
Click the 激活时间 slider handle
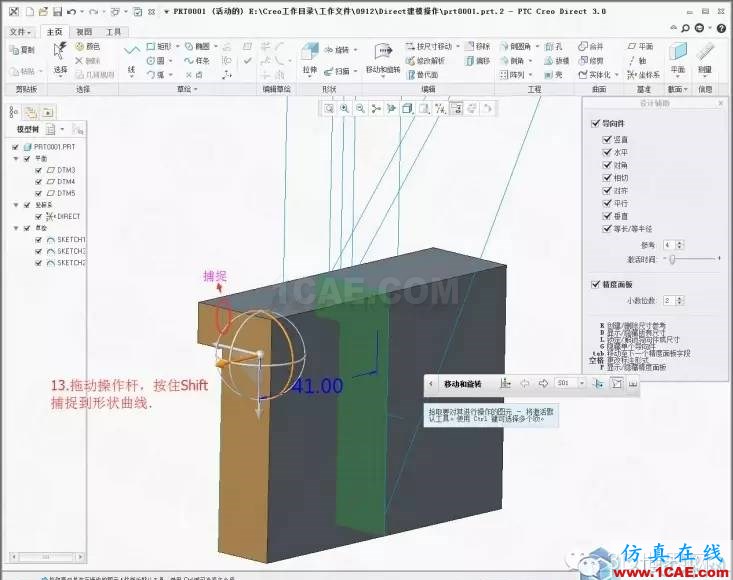click(x=672, y=258)
